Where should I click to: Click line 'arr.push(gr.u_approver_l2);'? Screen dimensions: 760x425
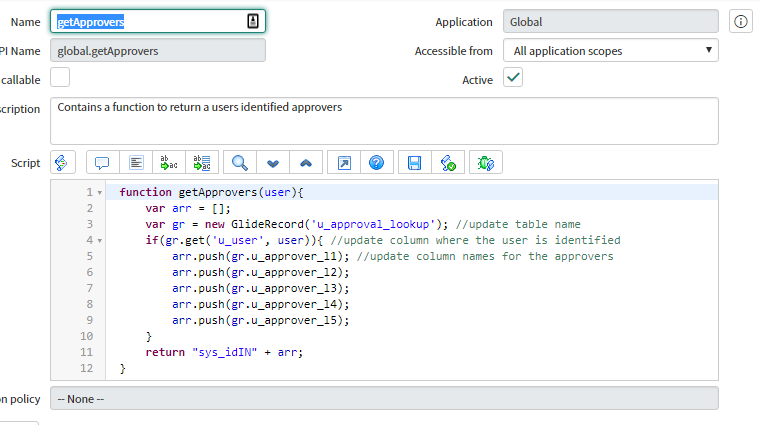coord(260,272)
